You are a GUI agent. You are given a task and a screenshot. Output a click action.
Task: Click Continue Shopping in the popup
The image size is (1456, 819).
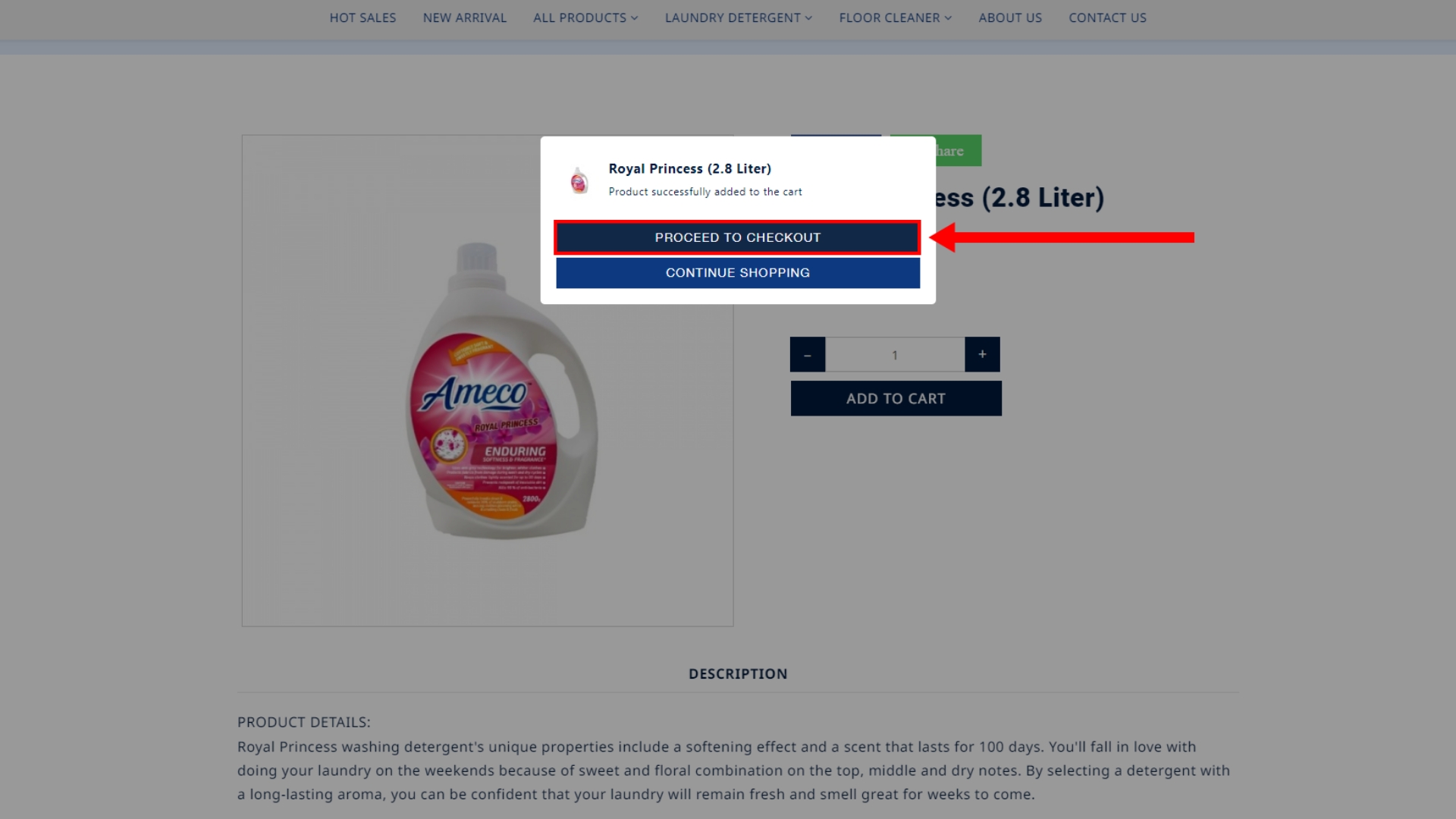pos(737,273)
